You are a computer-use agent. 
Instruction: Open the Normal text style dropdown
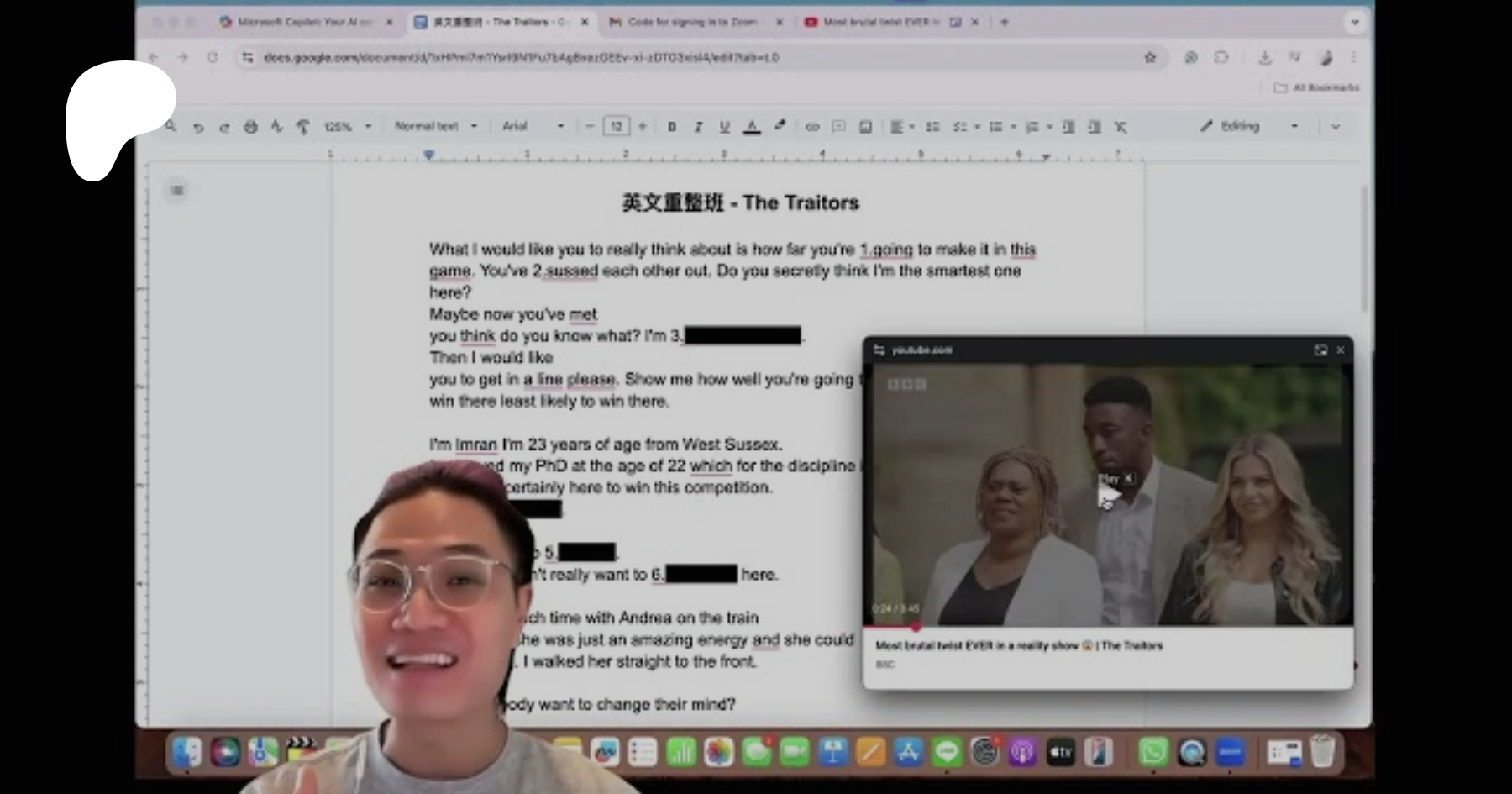(435, 126)
